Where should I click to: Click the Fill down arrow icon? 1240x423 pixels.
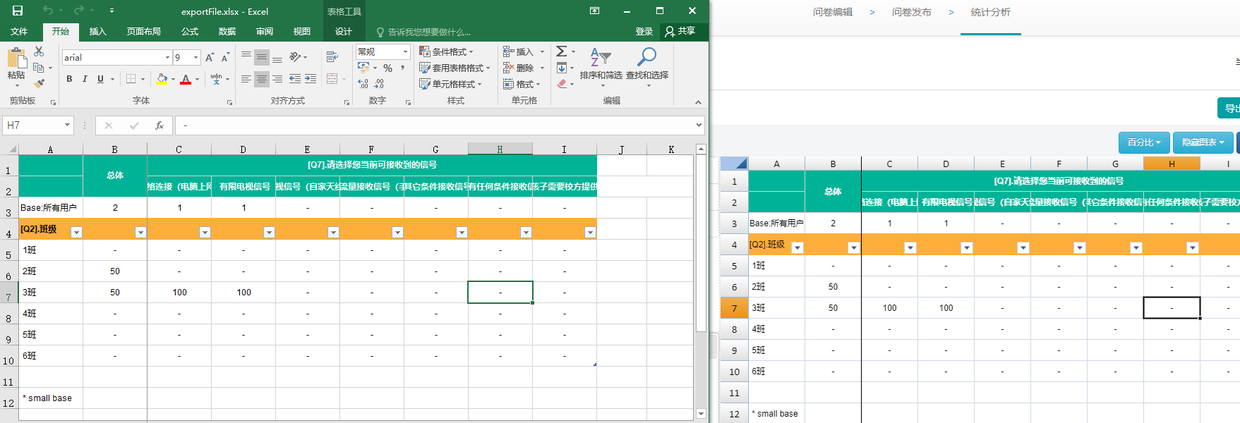[x=560, y=68]
